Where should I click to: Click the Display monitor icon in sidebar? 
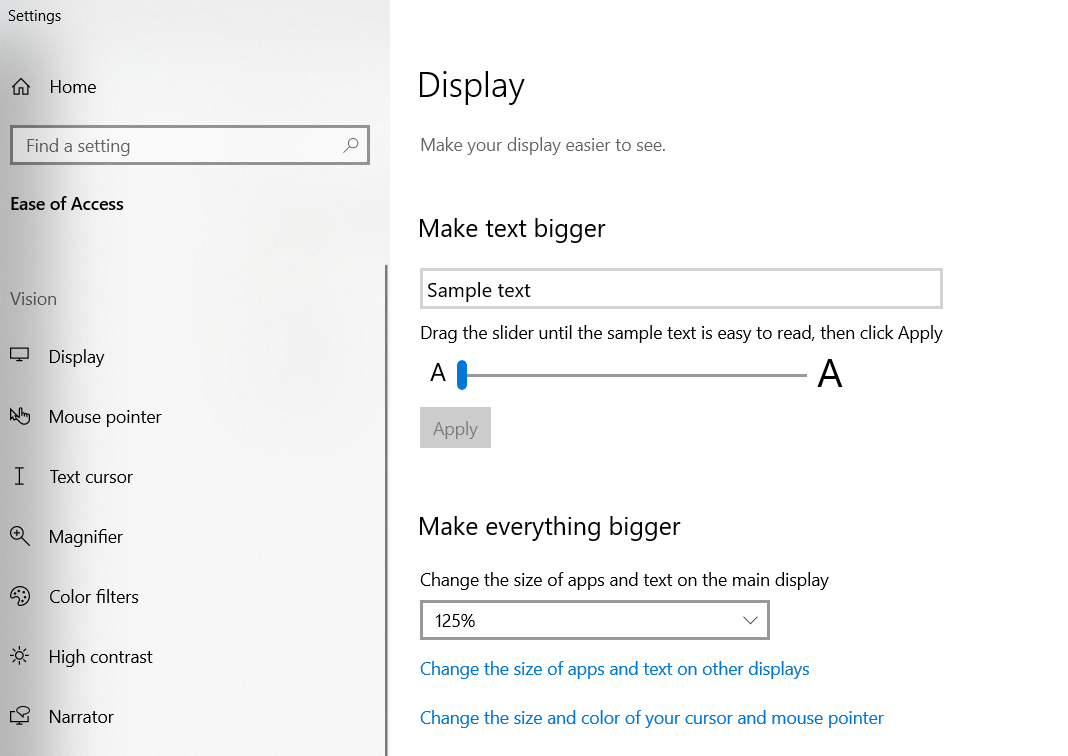[x=20, y=355]
